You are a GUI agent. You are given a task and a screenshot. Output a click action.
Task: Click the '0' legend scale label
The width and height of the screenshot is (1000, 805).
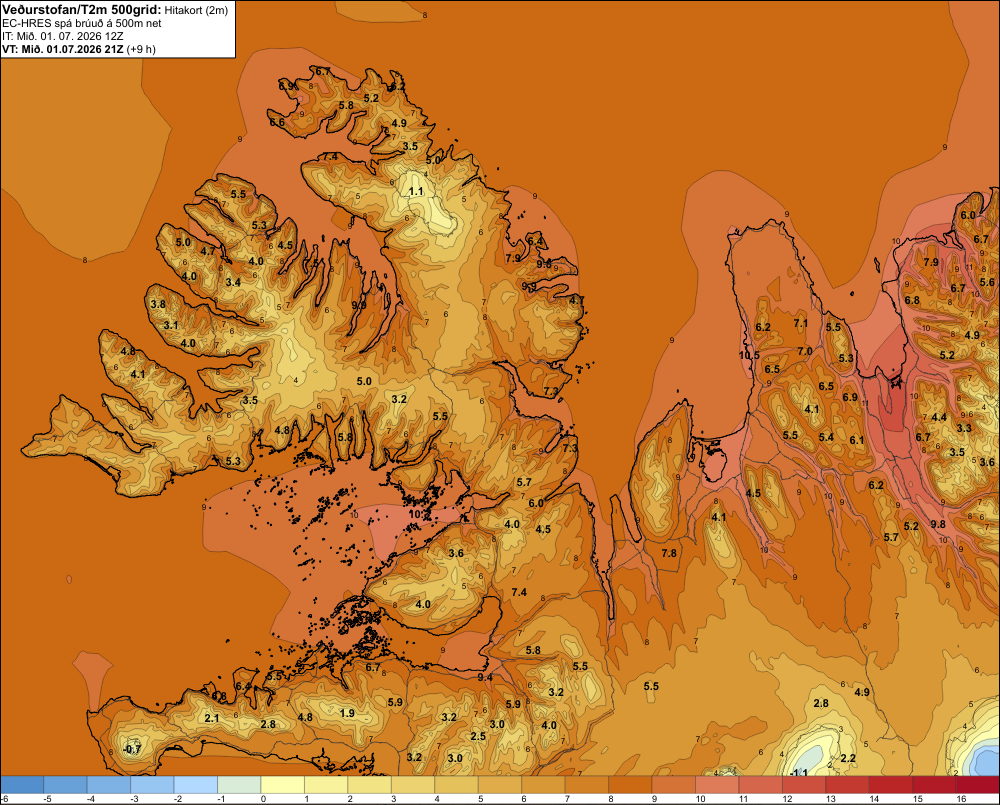point(263,799)
